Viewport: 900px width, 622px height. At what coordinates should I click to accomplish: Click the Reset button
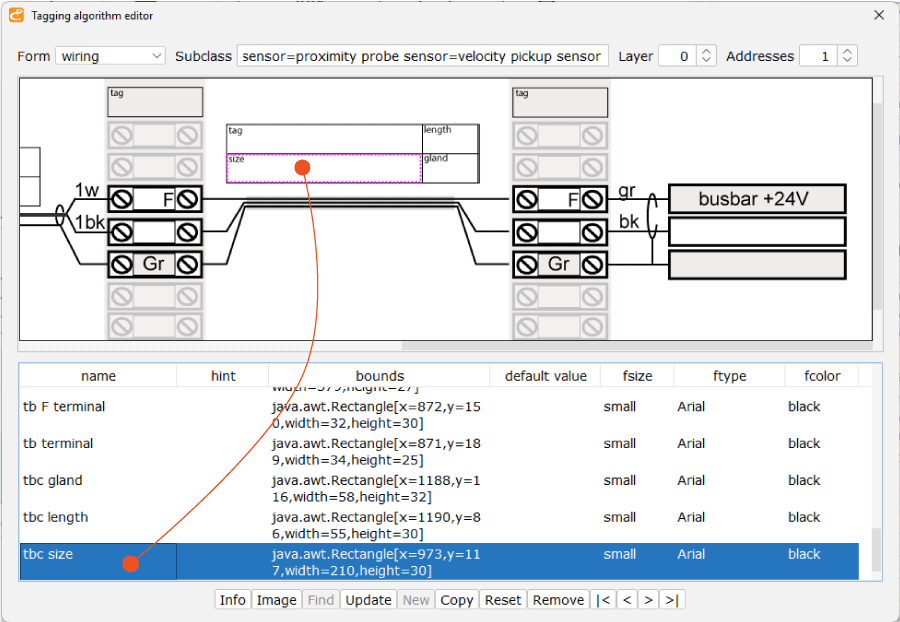point(503,600)
